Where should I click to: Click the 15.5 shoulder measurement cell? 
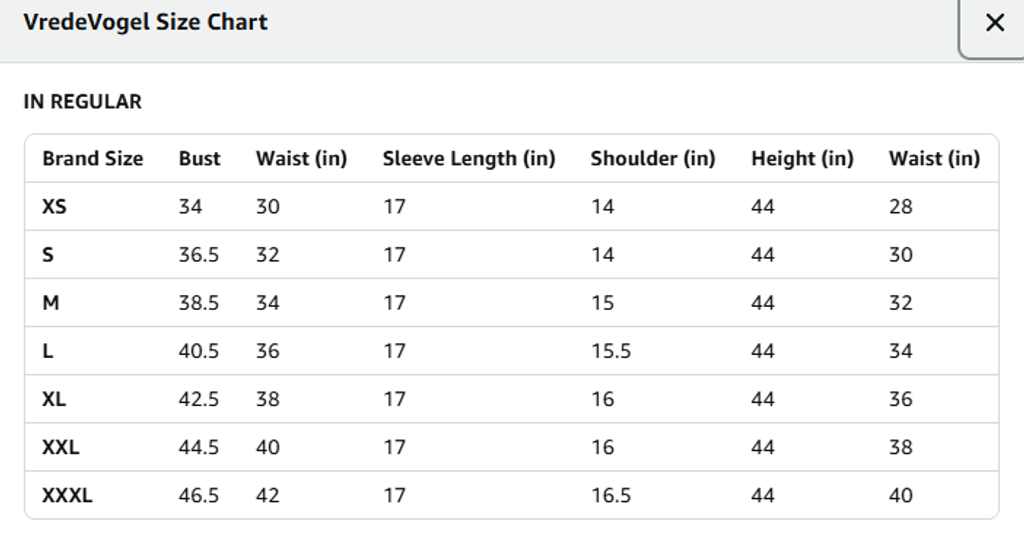(610, 351)
